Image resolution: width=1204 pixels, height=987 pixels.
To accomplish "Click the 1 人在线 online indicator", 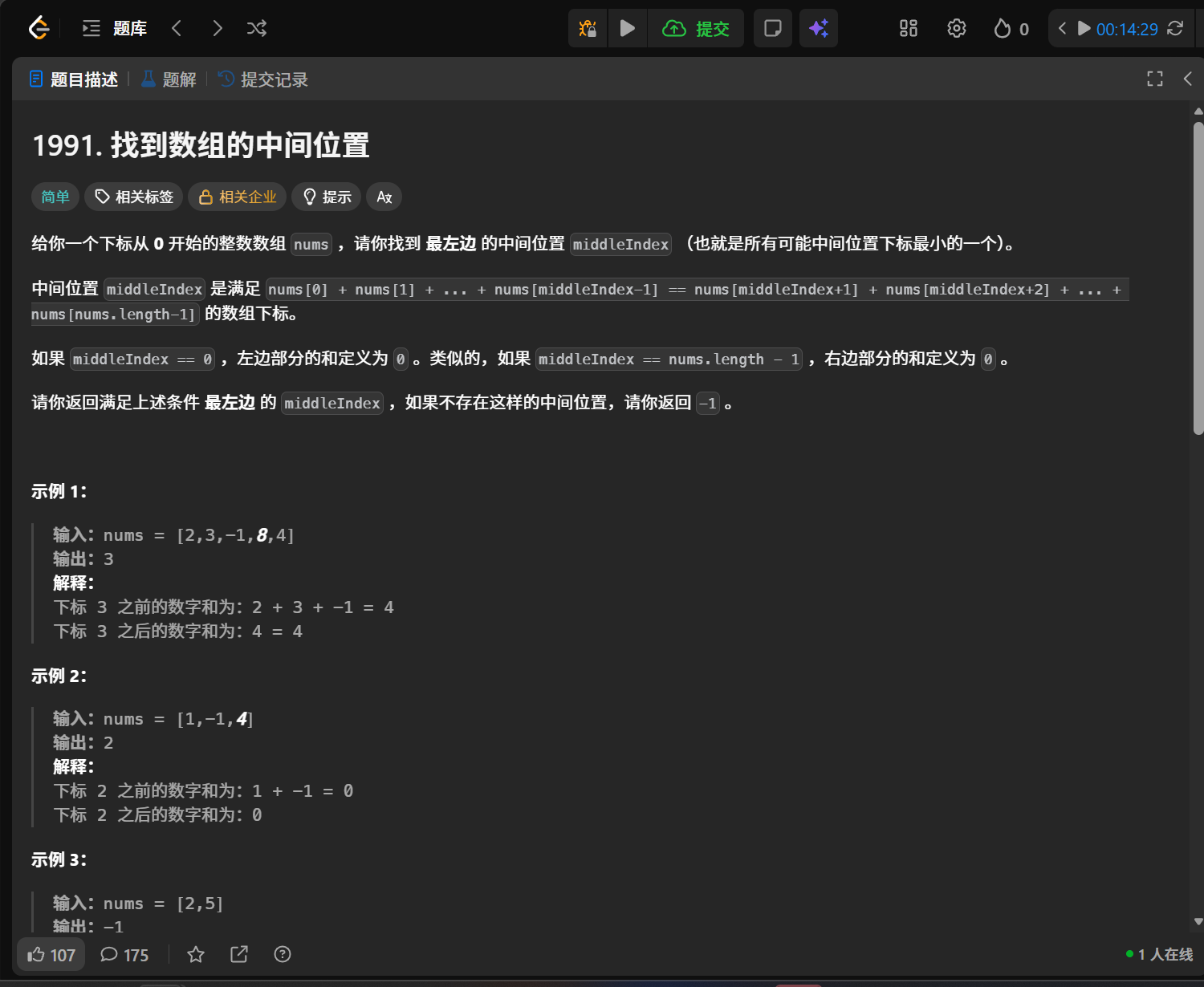I will 1159,954.
